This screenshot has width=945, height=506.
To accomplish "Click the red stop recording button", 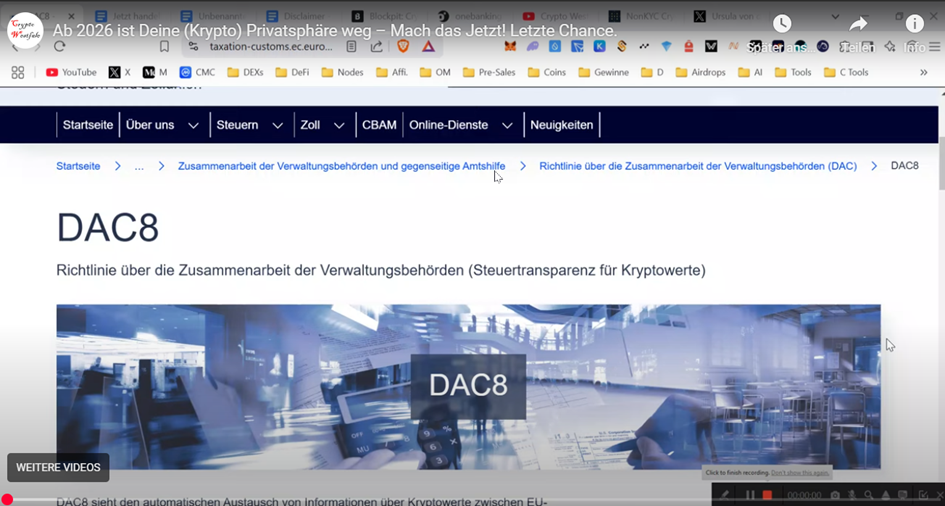I will coord(767,495).
